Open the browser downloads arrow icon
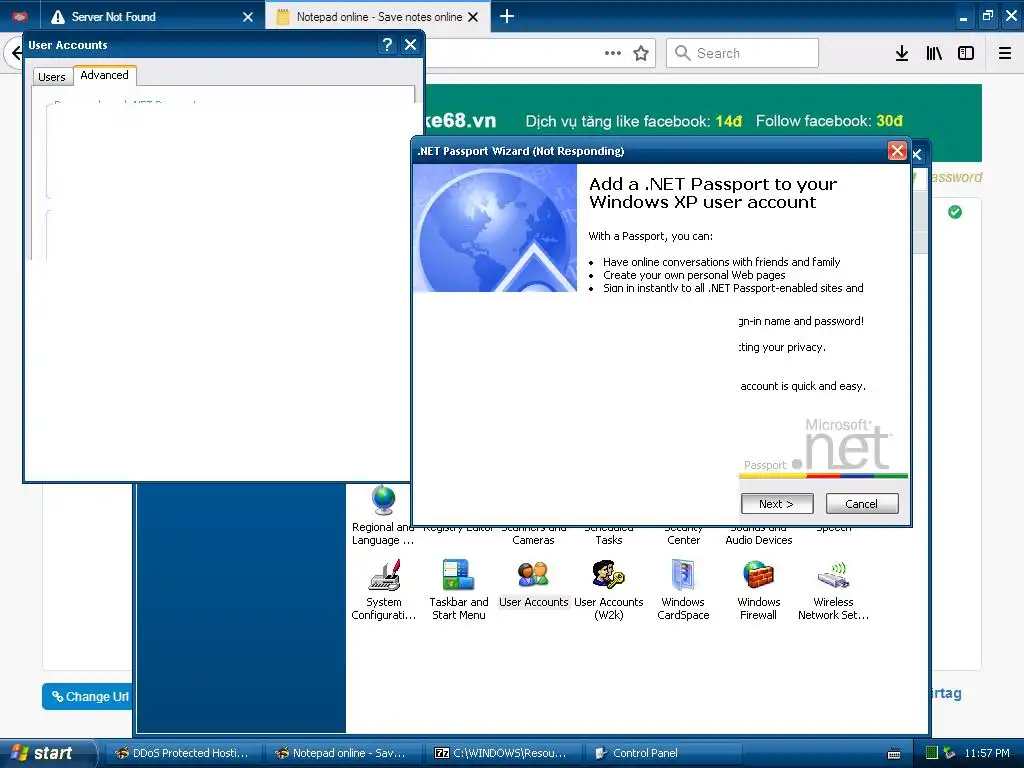This screenshot has height=768, width=1024. [x=902, y=53]
